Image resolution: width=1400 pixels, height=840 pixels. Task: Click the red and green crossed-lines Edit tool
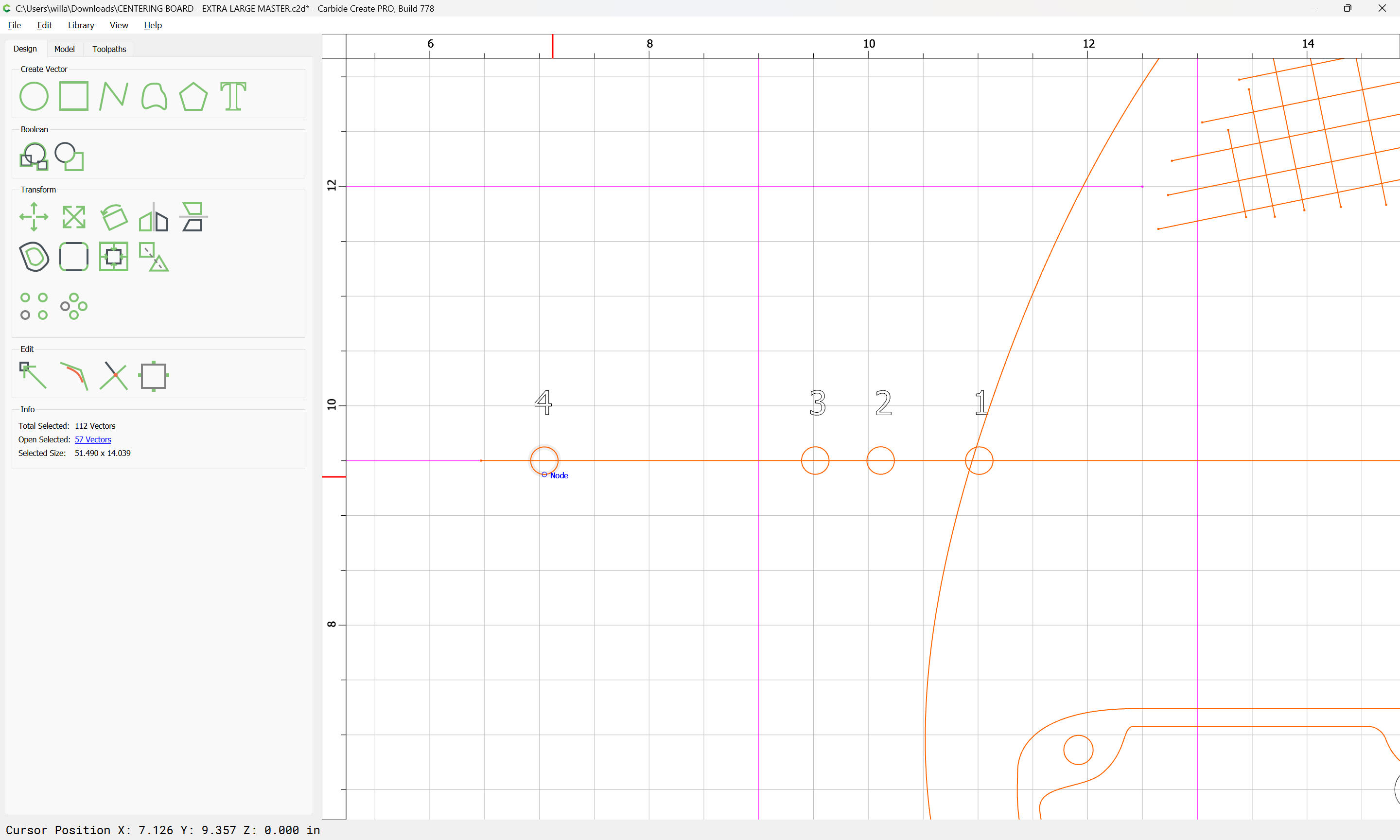click(x=114, y=376)
